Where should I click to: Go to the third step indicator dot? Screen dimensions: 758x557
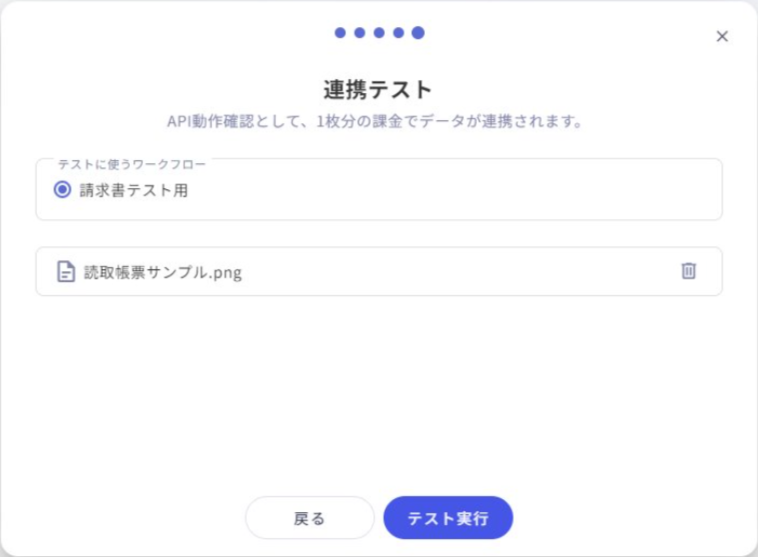click(x=379, y=32)
